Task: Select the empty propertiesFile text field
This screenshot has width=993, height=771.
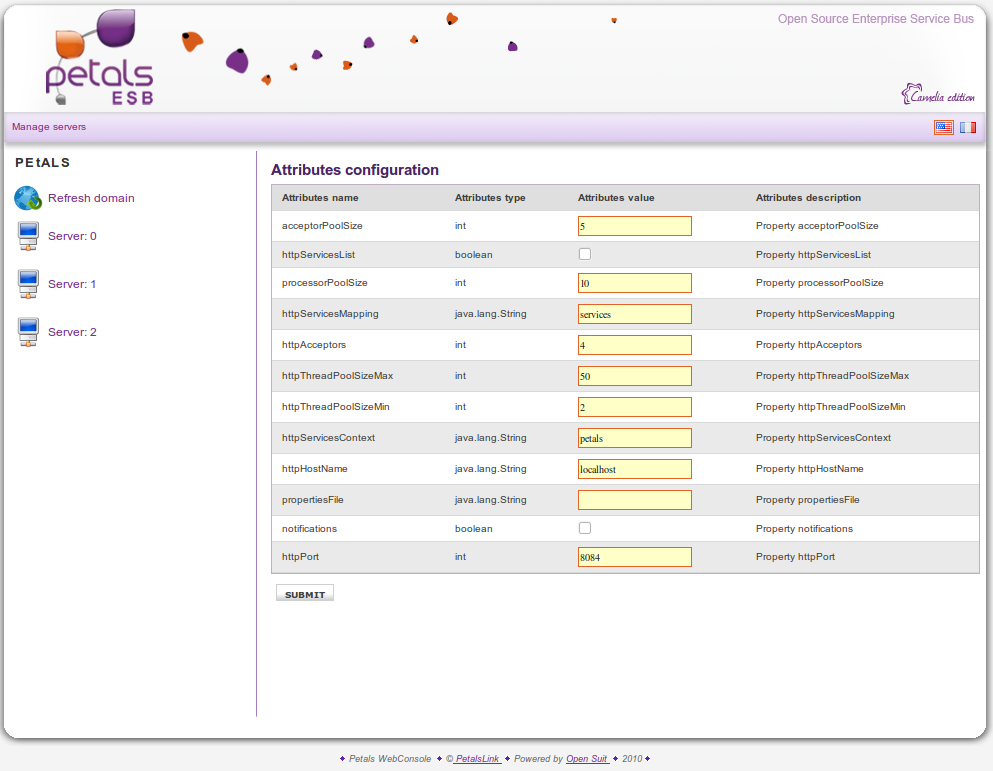Action: pos(634,499)
